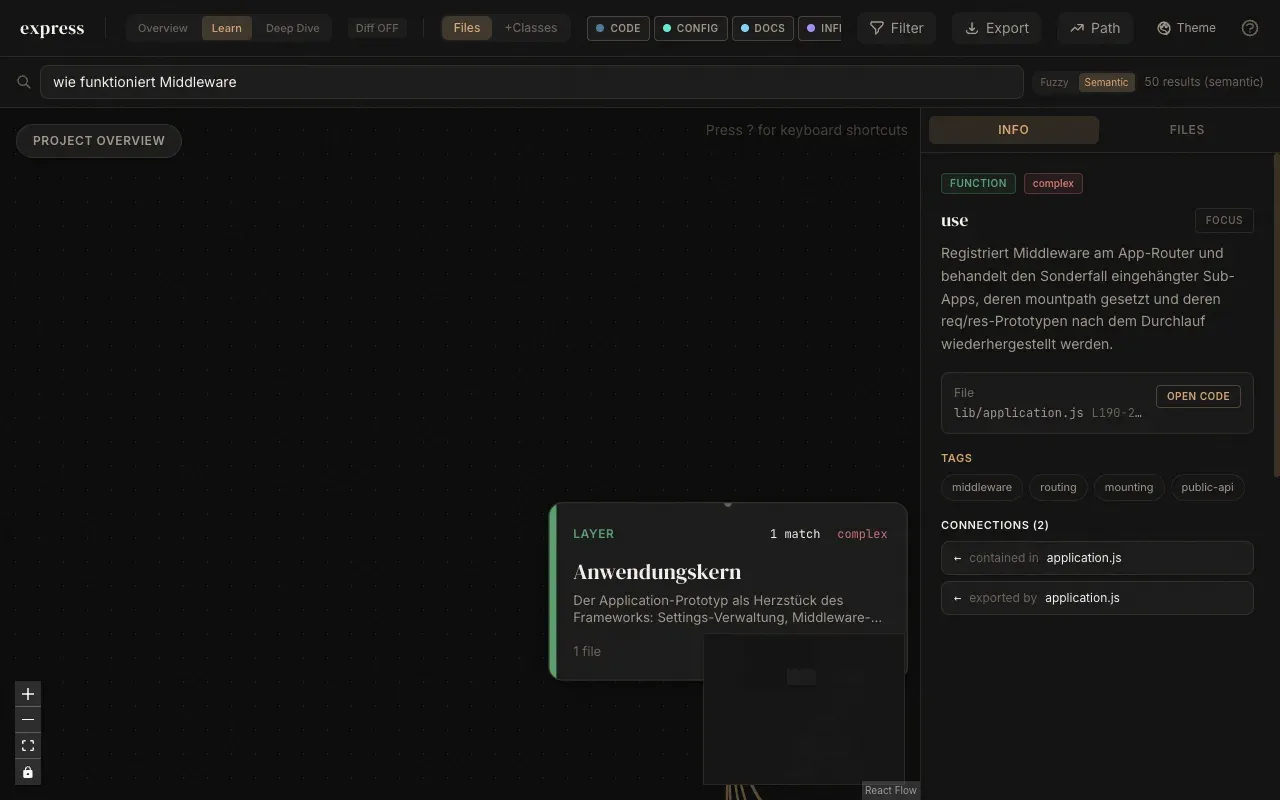Click the minimap in the canvas

click(x=804, y=709)
